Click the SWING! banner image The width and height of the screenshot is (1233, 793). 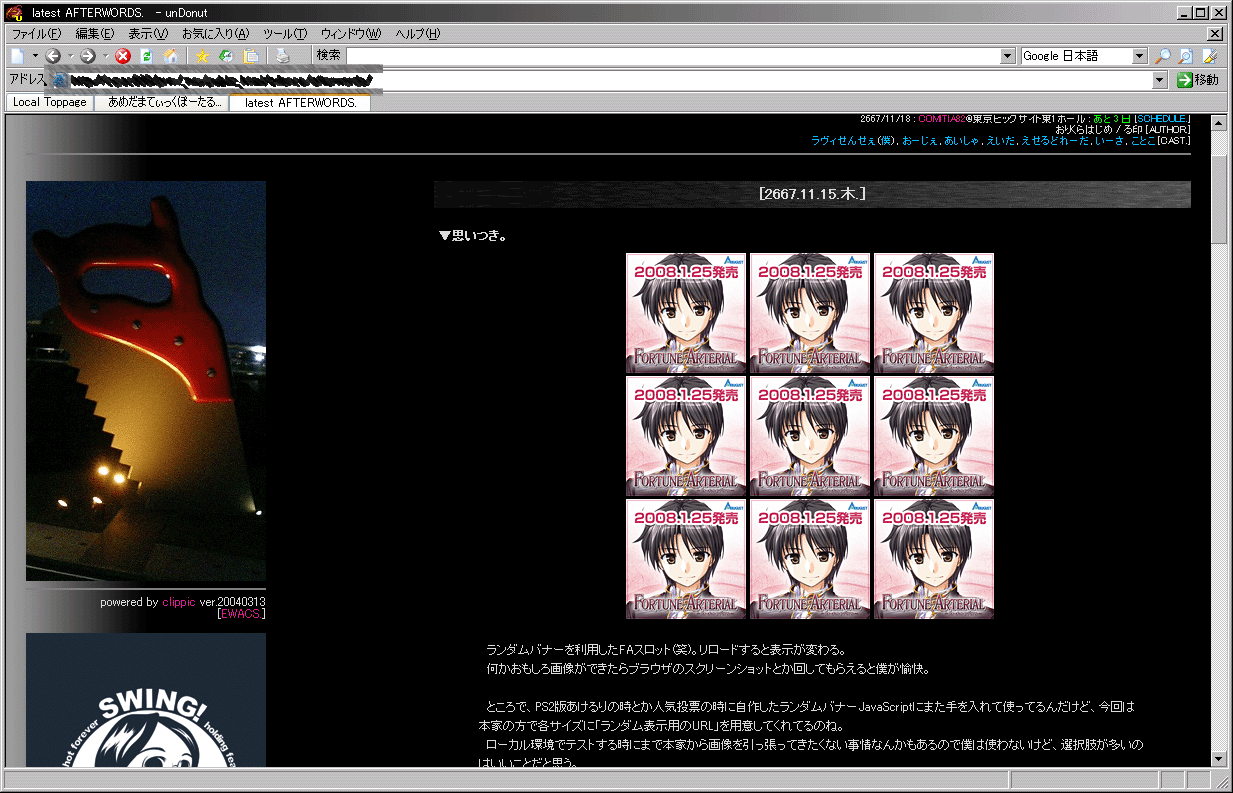click(146, 700)
